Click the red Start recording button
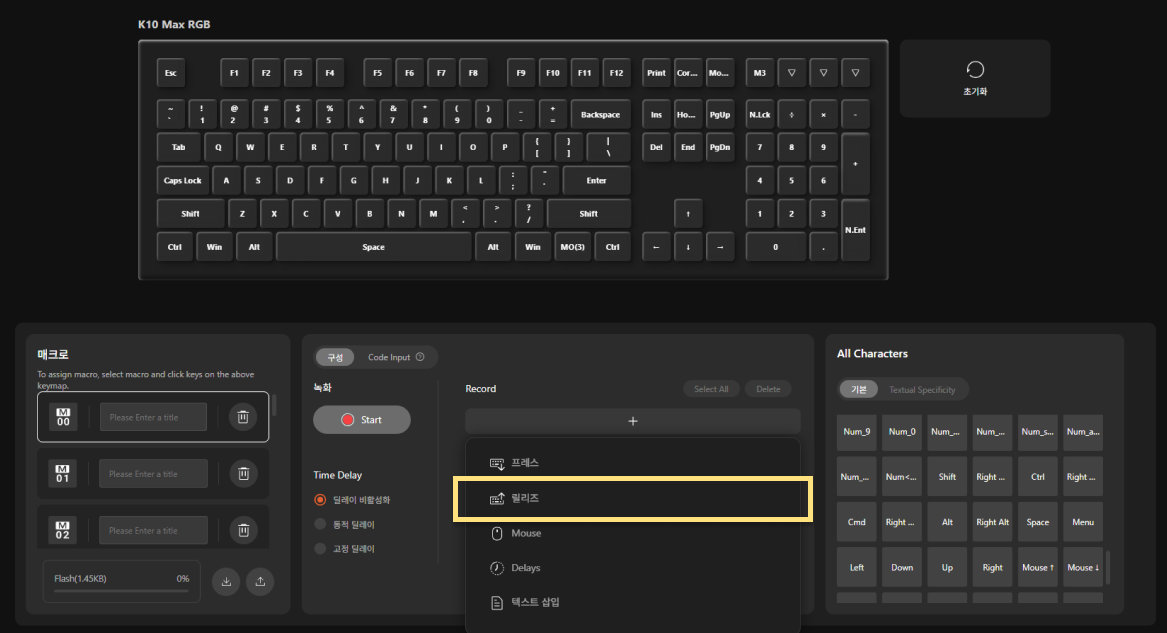The image size is (1167, 633). pyautogui.click(x=361, y=420)
